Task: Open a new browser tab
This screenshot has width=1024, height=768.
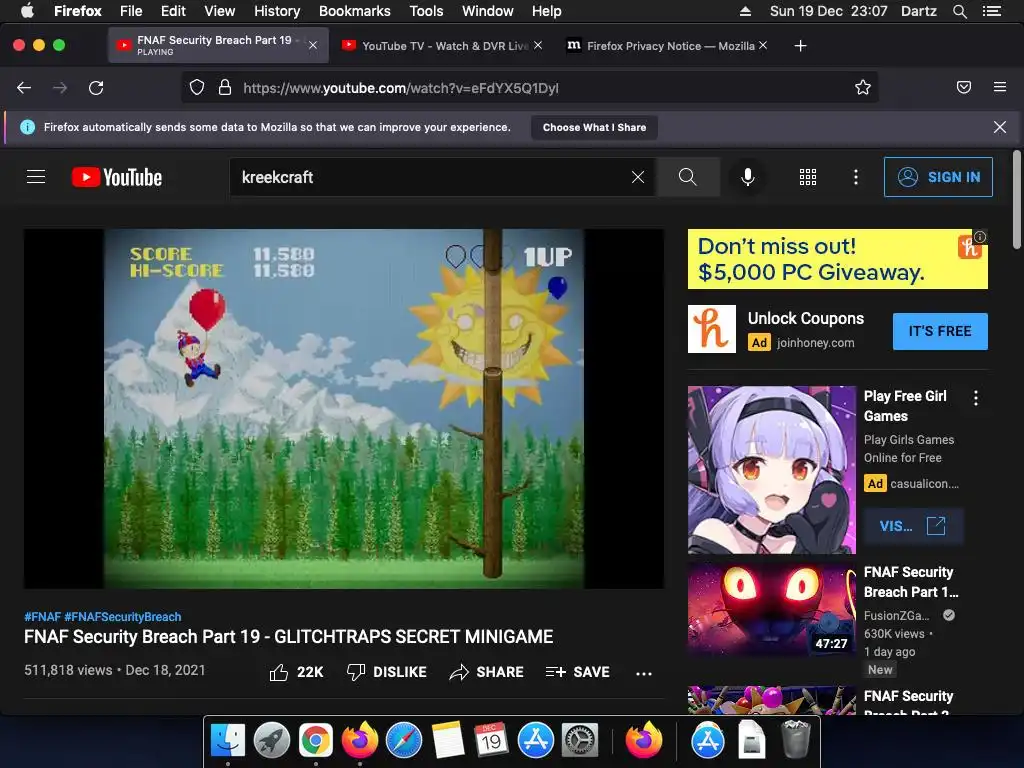Action: (800, 46)
